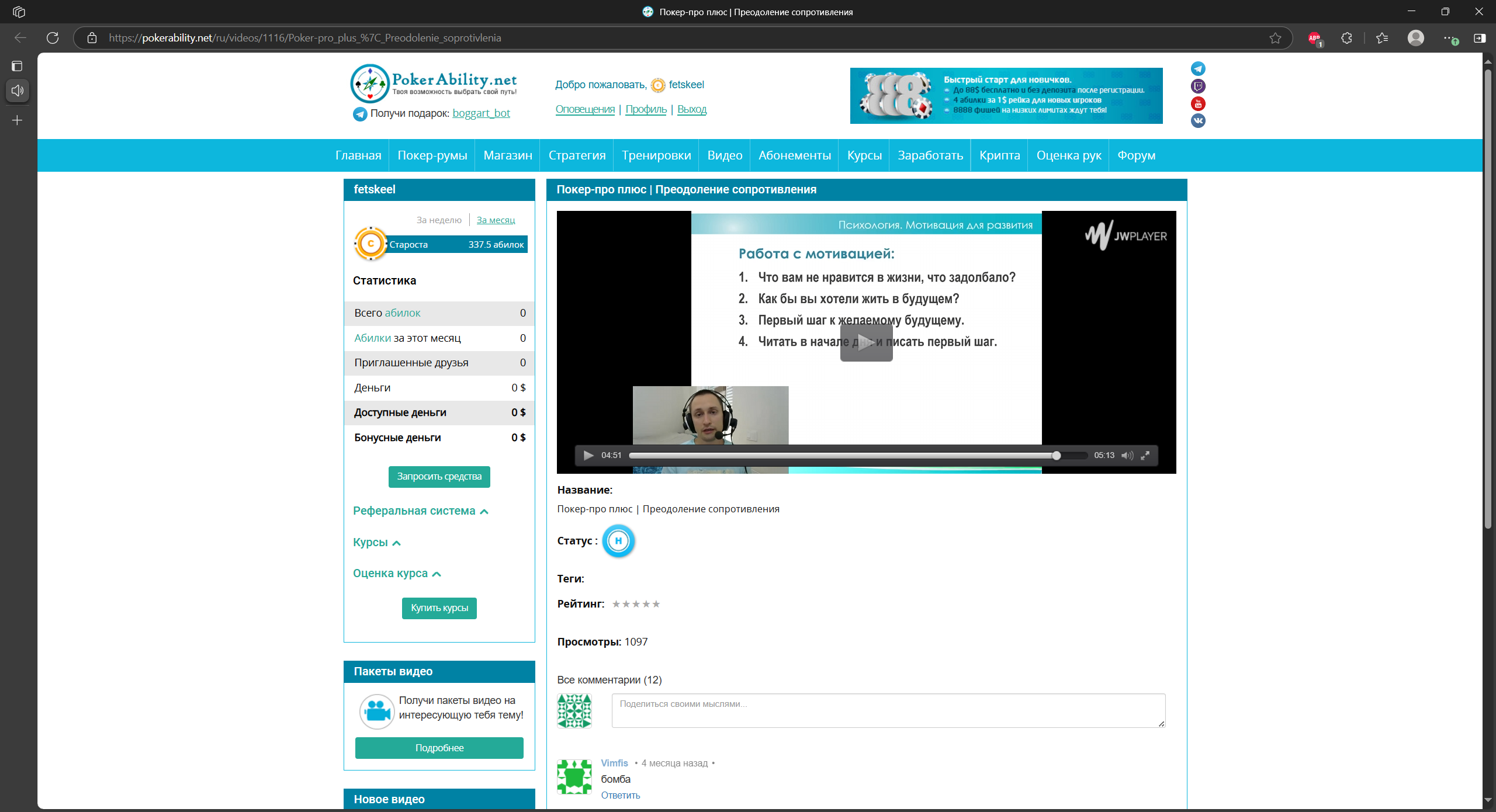Open Adblock Plus extension icon
Screen dimensions: 1496x812
(1315, 39)
